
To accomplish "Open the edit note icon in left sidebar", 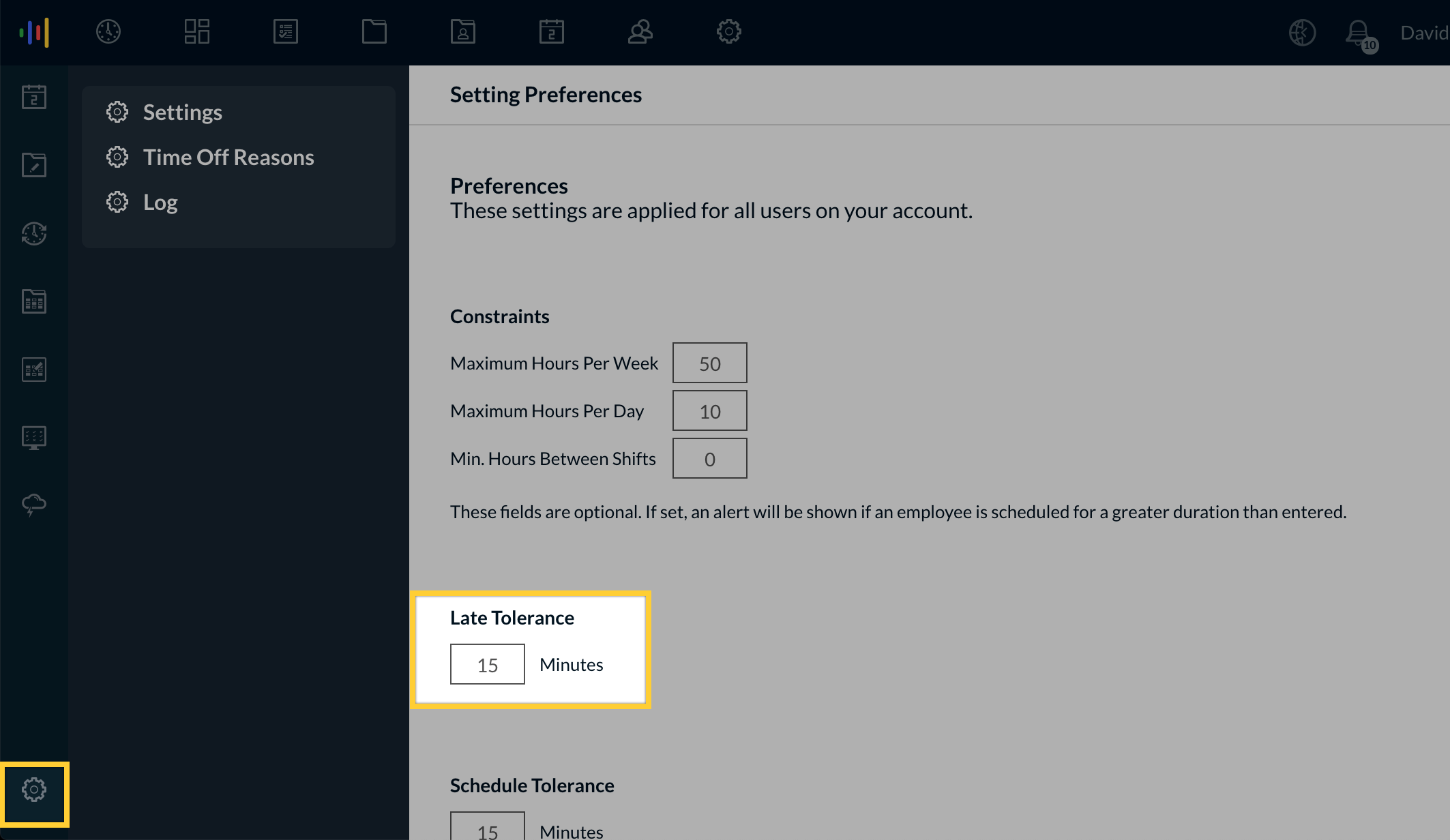I will pyautogui.click(x=34, y=165).
